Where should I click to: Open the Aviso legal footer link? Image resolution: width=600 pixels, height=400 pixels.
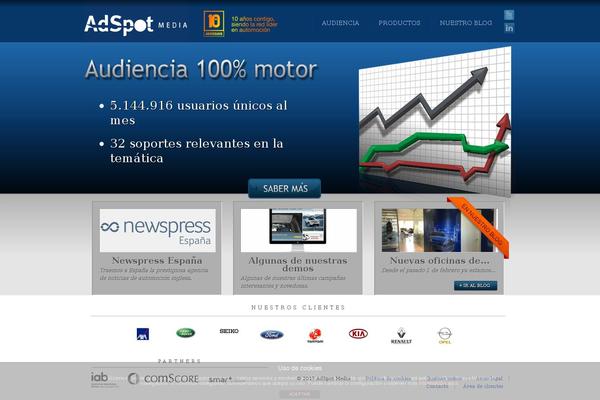click(x=489, y=379)
